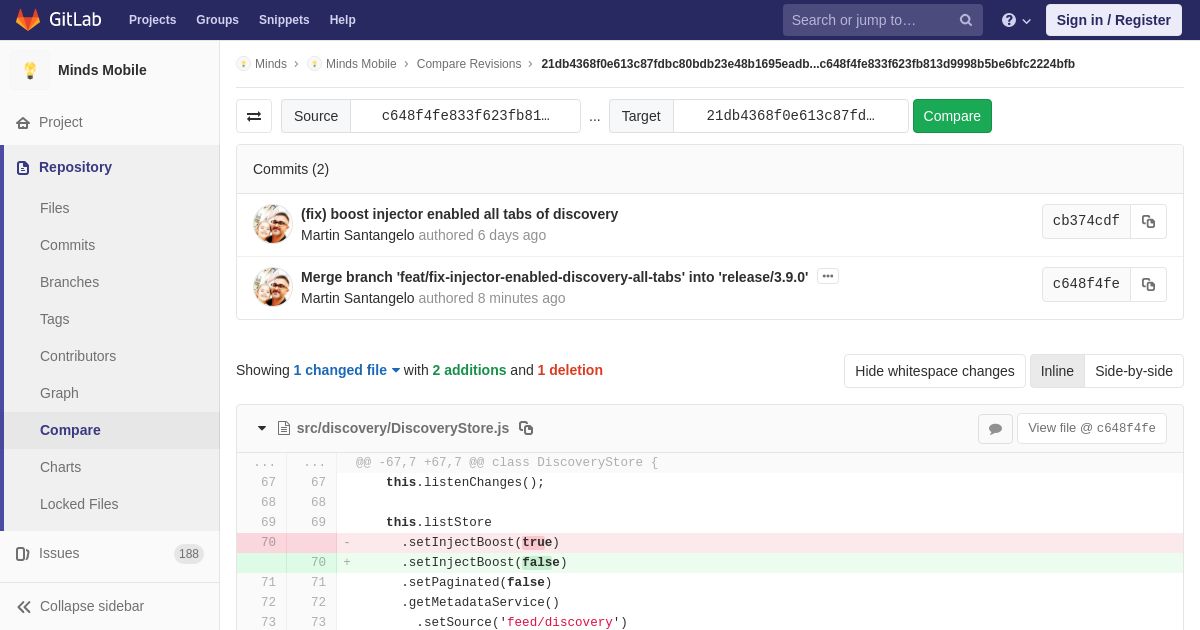Click View file @ c648f4fe
Screen dimensions: 1200x630
tap(1092, 428)
